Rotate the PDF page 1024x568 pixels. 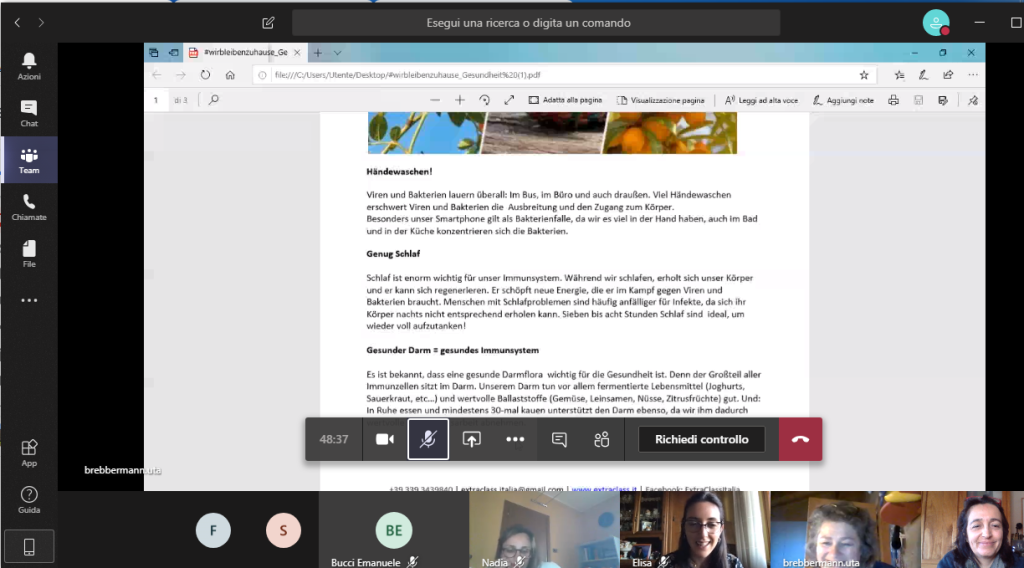(484, 100)
